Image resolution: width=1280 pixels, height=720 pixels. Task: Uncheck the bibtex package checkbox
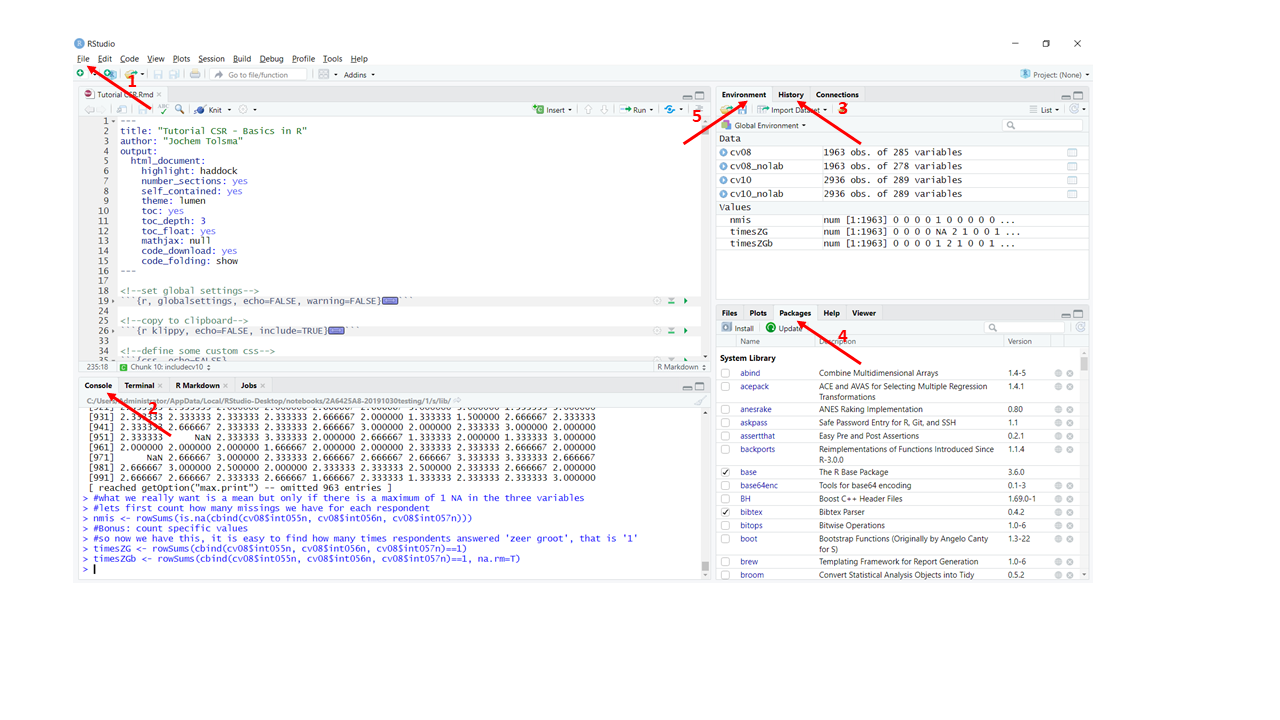click(x=725, y=512)
